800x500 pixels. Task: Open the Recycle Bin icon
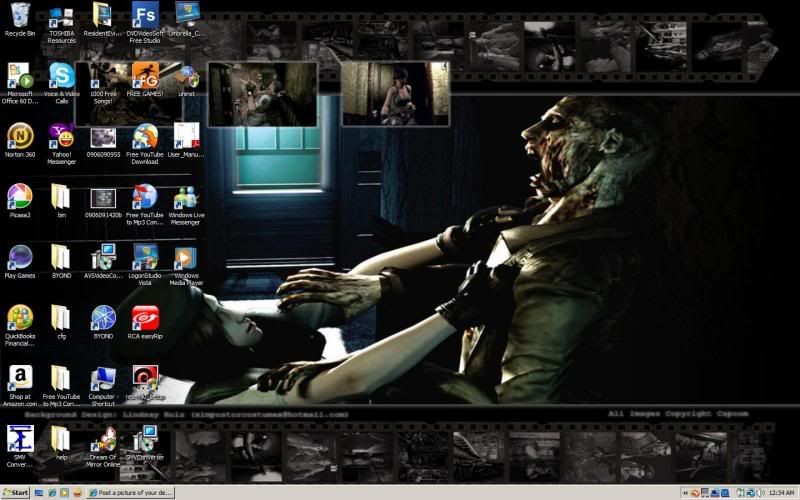click(20, 19)
